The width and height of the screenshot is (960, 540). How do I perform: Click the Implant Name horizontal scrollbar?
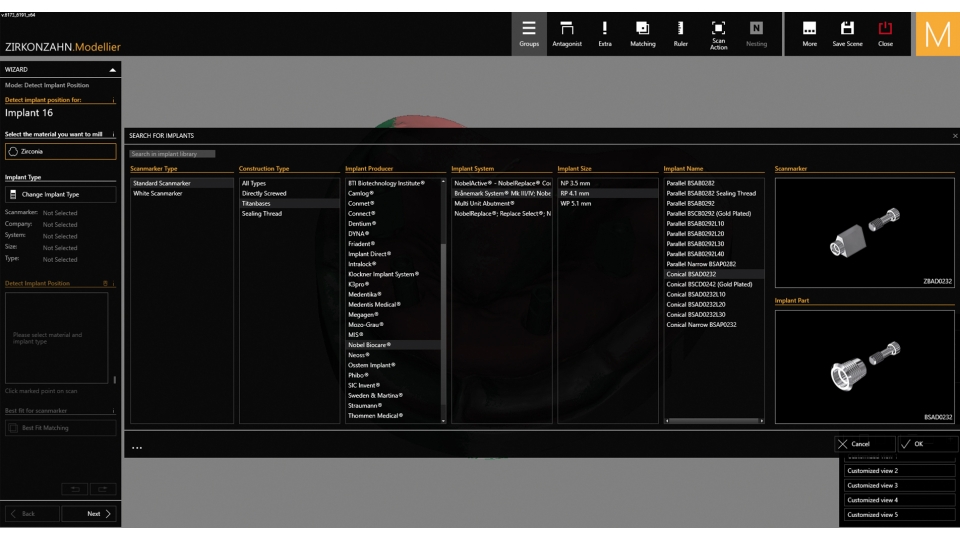point(714,421)
